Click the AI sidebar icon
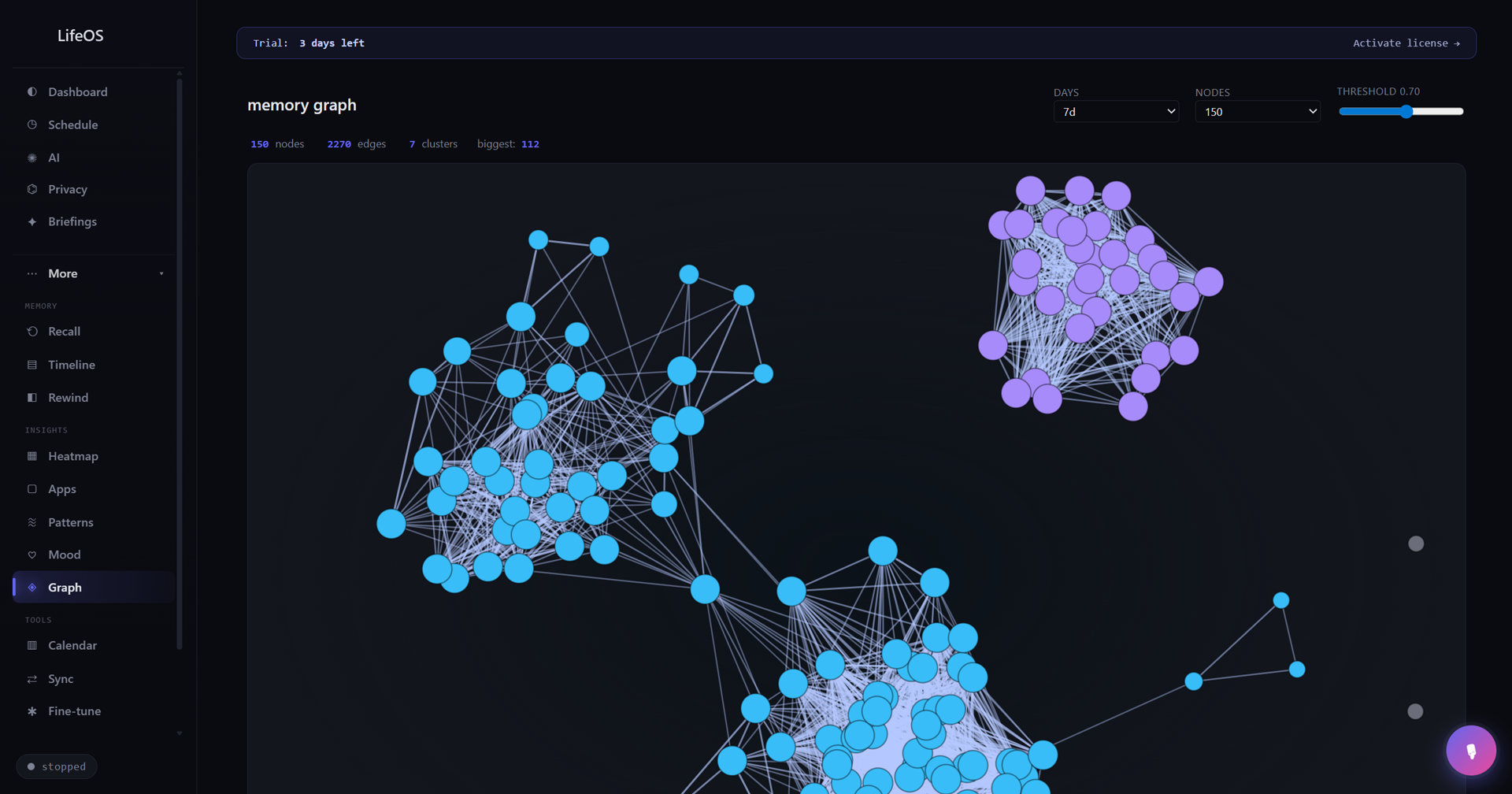This screenshot has height=794, width=1512. tap(32, 158)
